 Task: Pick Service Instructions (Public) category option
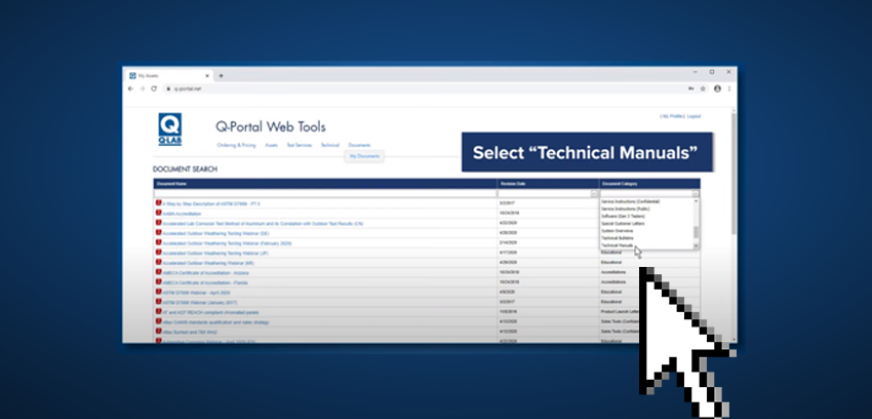tap(625, 209)
